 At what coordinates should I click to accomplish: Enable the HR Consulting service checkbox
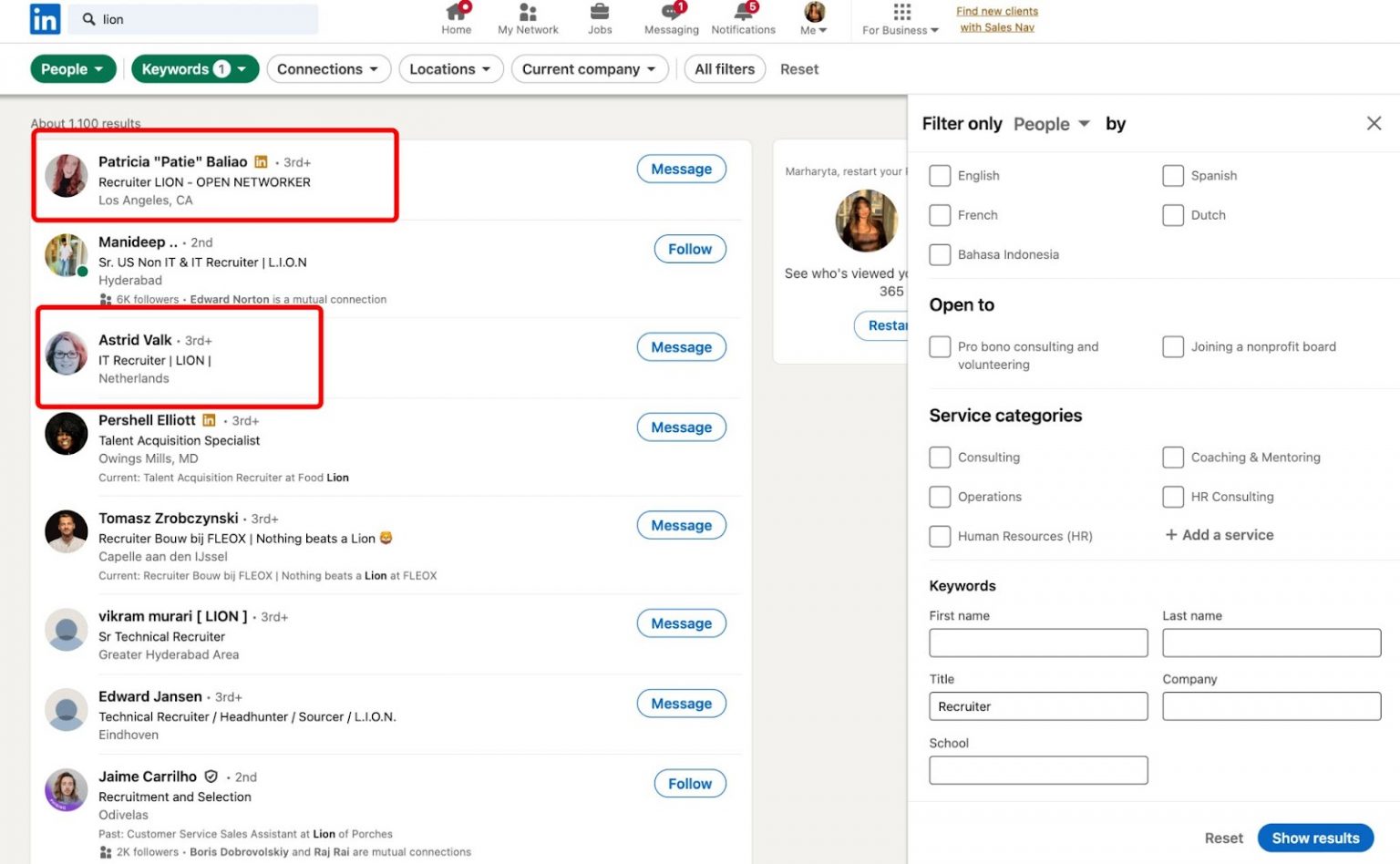tap(1173, 497)
